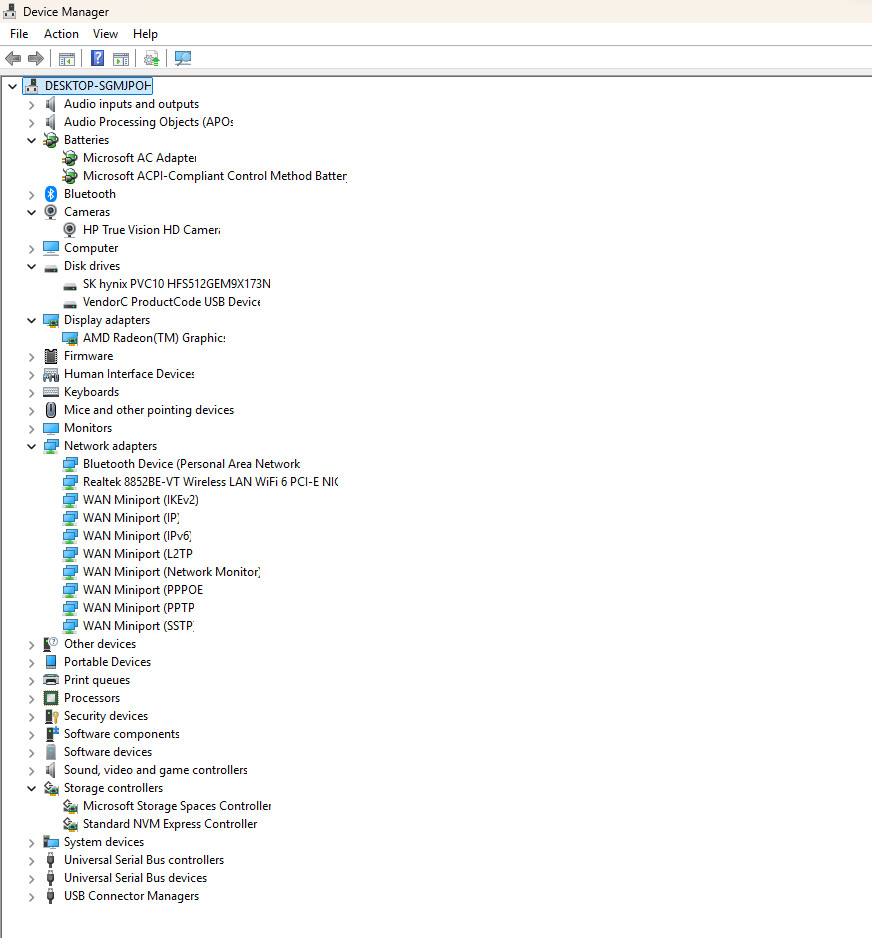This screenshot has height=938, width=872.
Task: Select WAN Miniport (PPTP)
Action: click(x=139, y=607)
